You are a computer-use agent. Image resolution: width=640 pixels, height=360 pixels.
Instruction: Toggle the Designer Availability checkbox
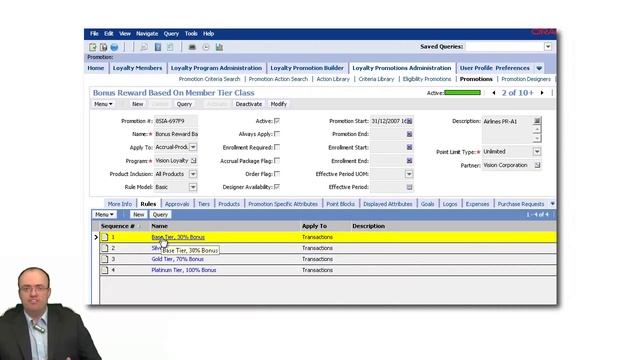[x=277, y=187]
